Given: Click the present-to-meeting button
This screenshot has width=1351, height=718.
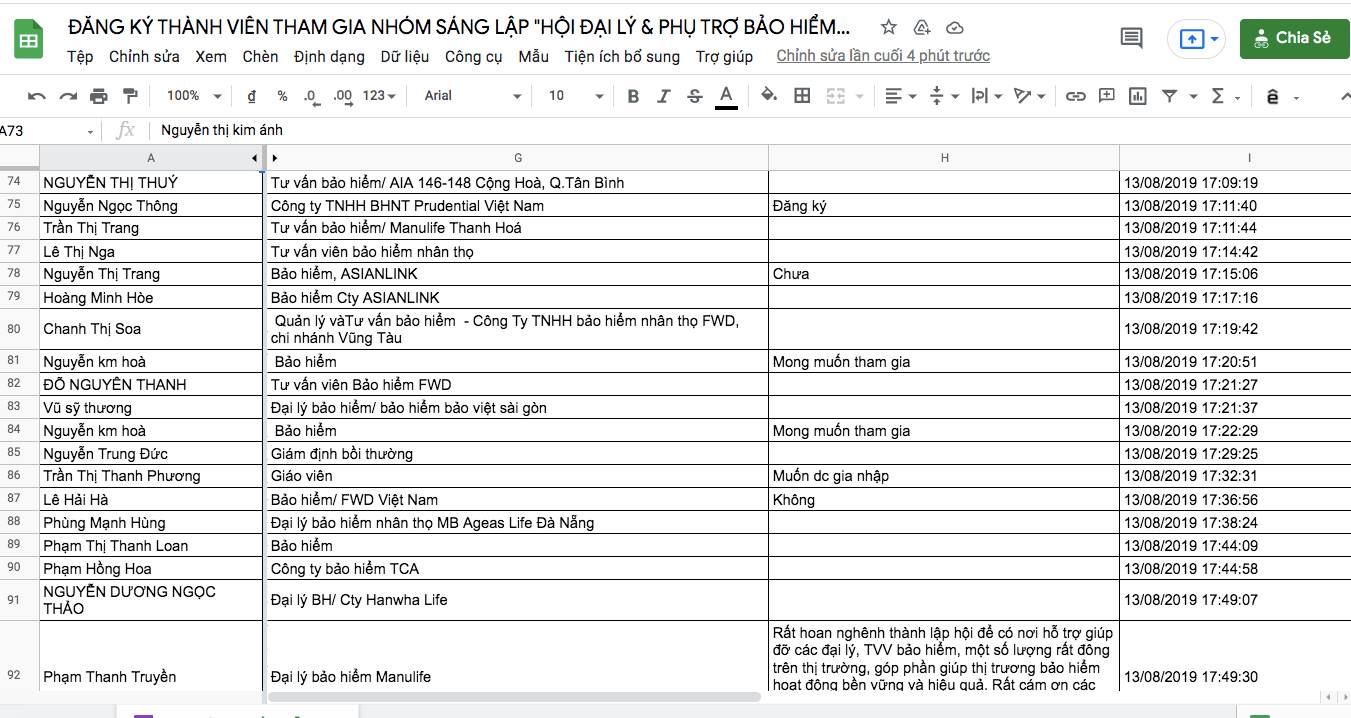Looking at the screenshot, I should click(x=1197, y=38).
